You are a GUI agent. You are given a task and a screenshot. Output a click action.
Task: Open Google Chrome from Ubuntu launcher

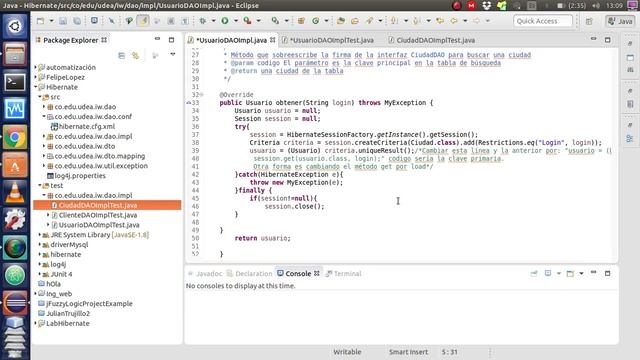[x=15, y=138]
